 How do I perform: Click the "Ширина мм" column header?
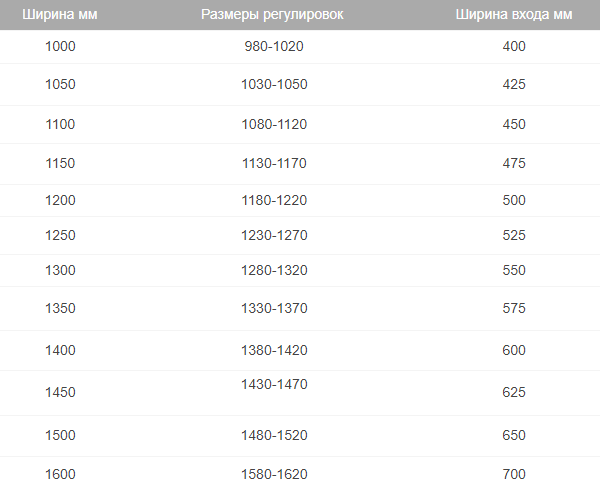click(x=60, y=15)
